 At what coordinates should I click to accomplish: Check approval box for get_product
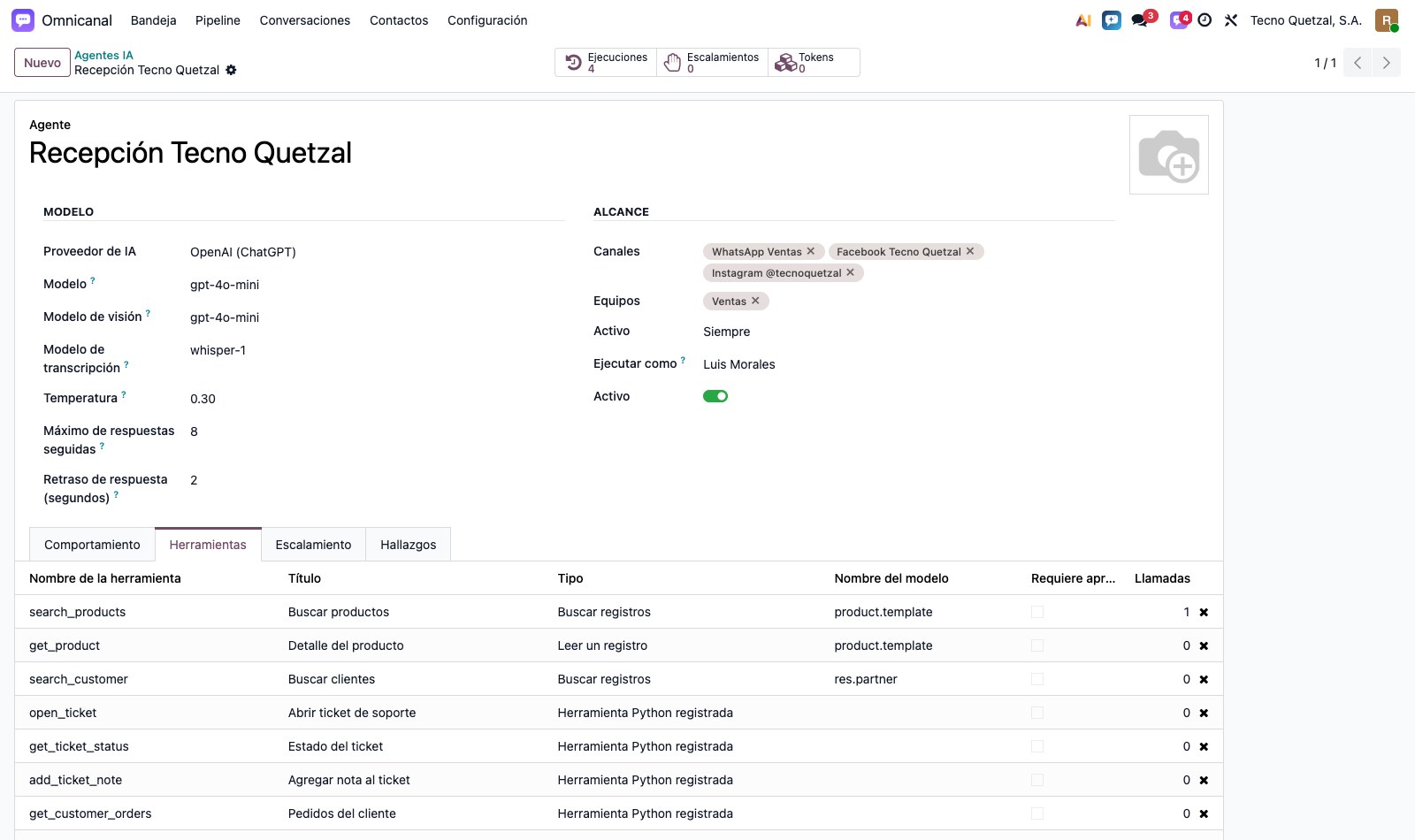[x=1037, y=645]
